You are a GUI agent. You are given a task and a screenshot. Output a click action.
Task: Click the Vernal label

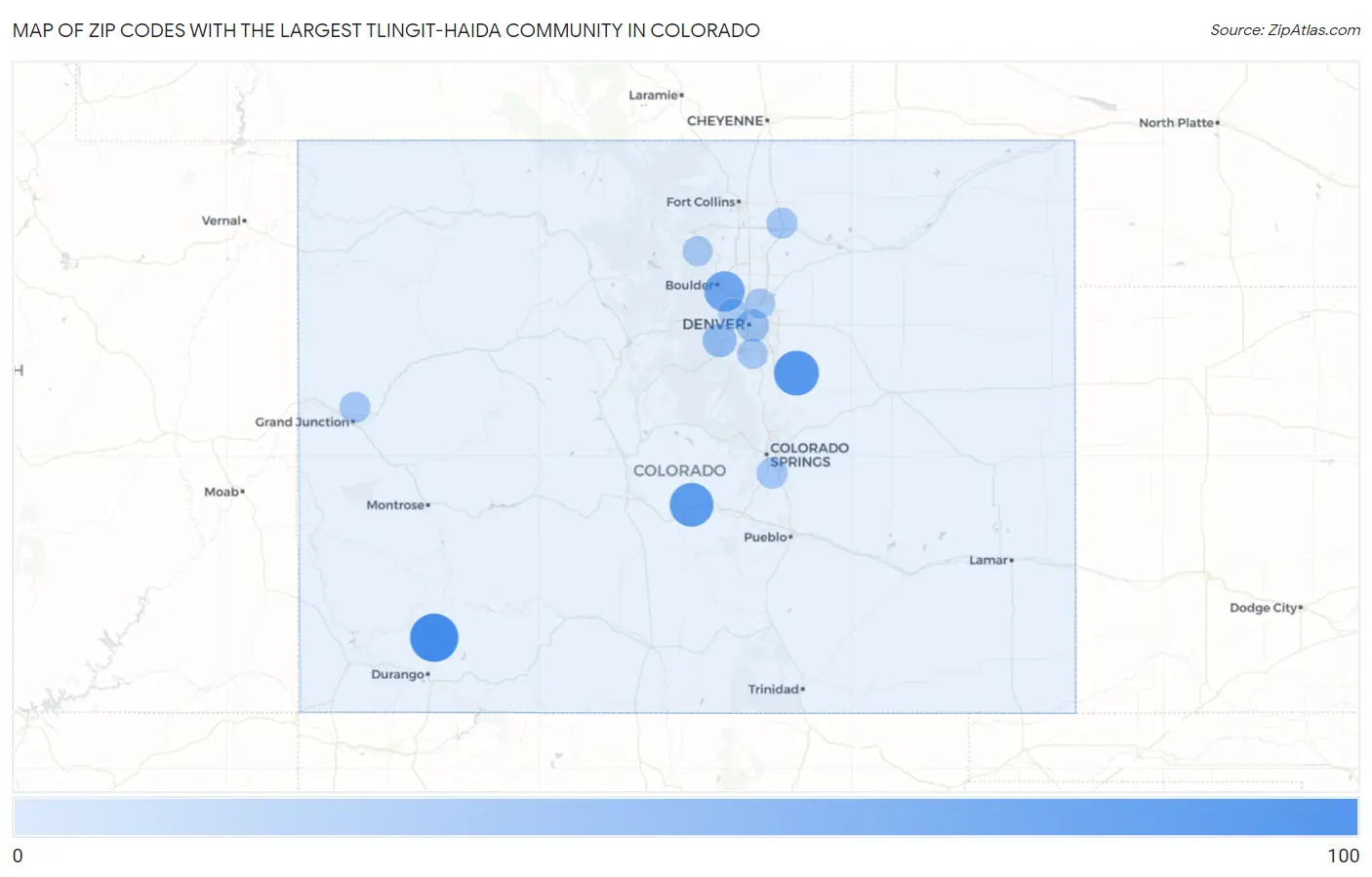click(x=221, y=220)
